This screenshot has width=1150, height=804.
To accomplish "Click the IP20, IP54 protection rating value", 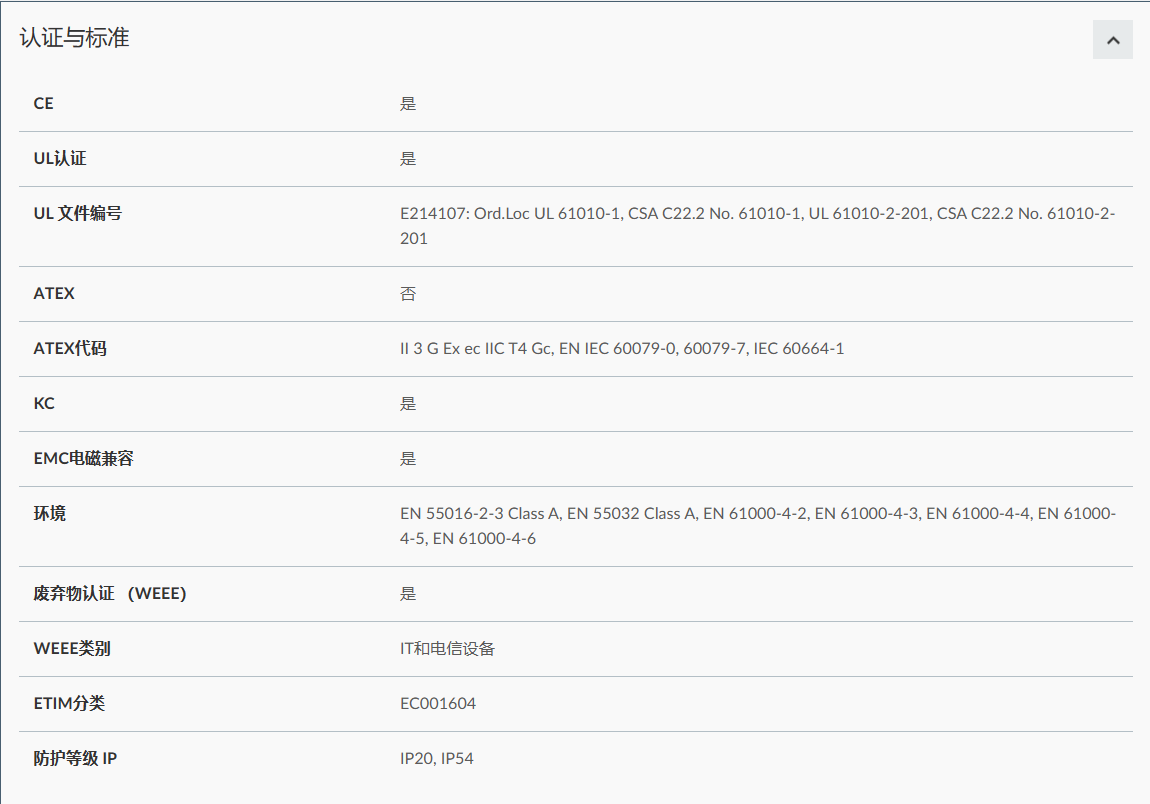I will [436, 759].
